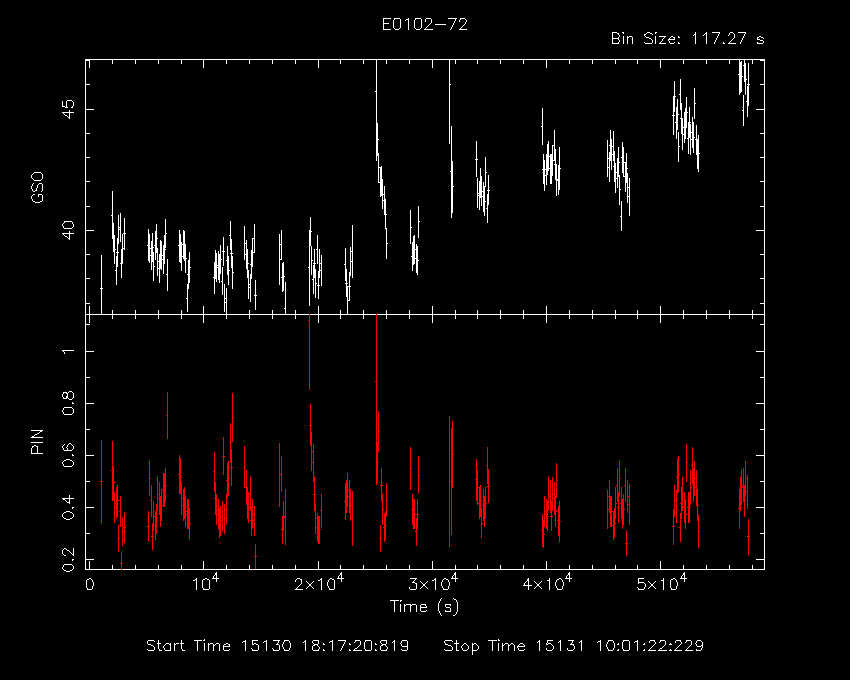The width and height of the screenshot is (850, 680).
Task: Click the PIN axis tick value 0.8
Action: (x=68, y=403)
